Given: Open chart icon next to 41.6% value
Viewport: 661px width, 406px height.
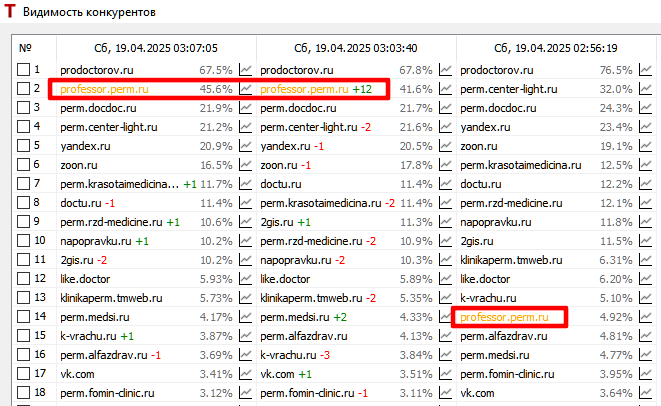Looking at the screenshot, I should (x=445, y=89).
